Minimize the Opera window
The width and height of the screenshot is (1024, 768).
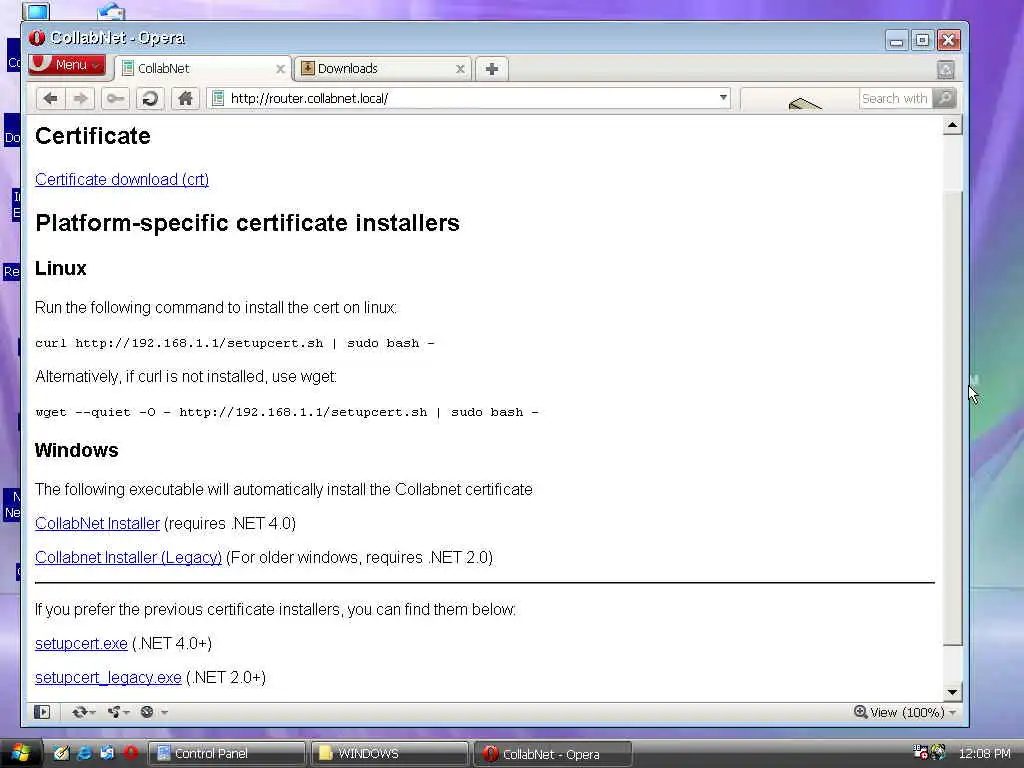coord(897,40)
